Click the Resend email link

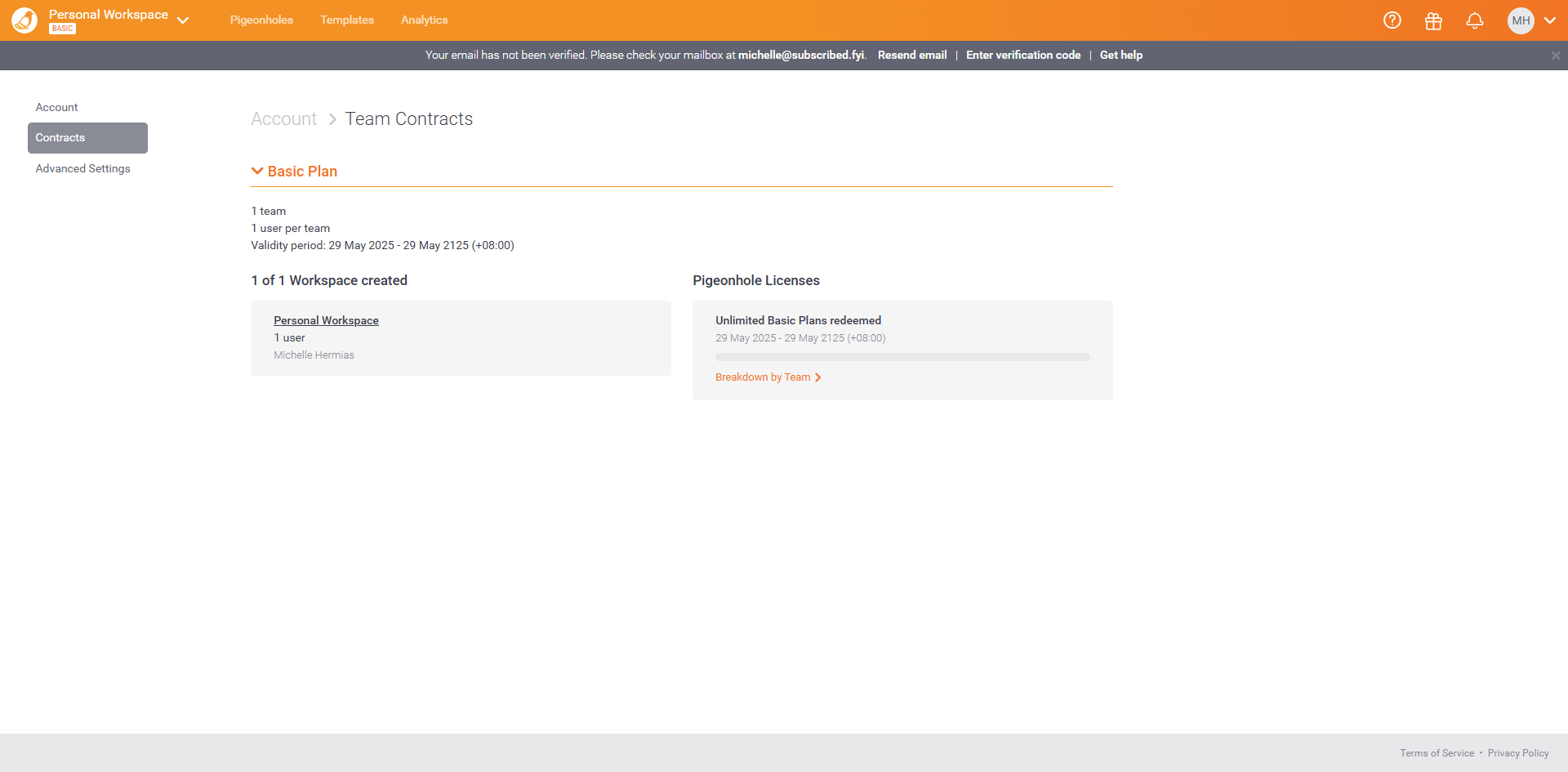(x=912, y=56)
